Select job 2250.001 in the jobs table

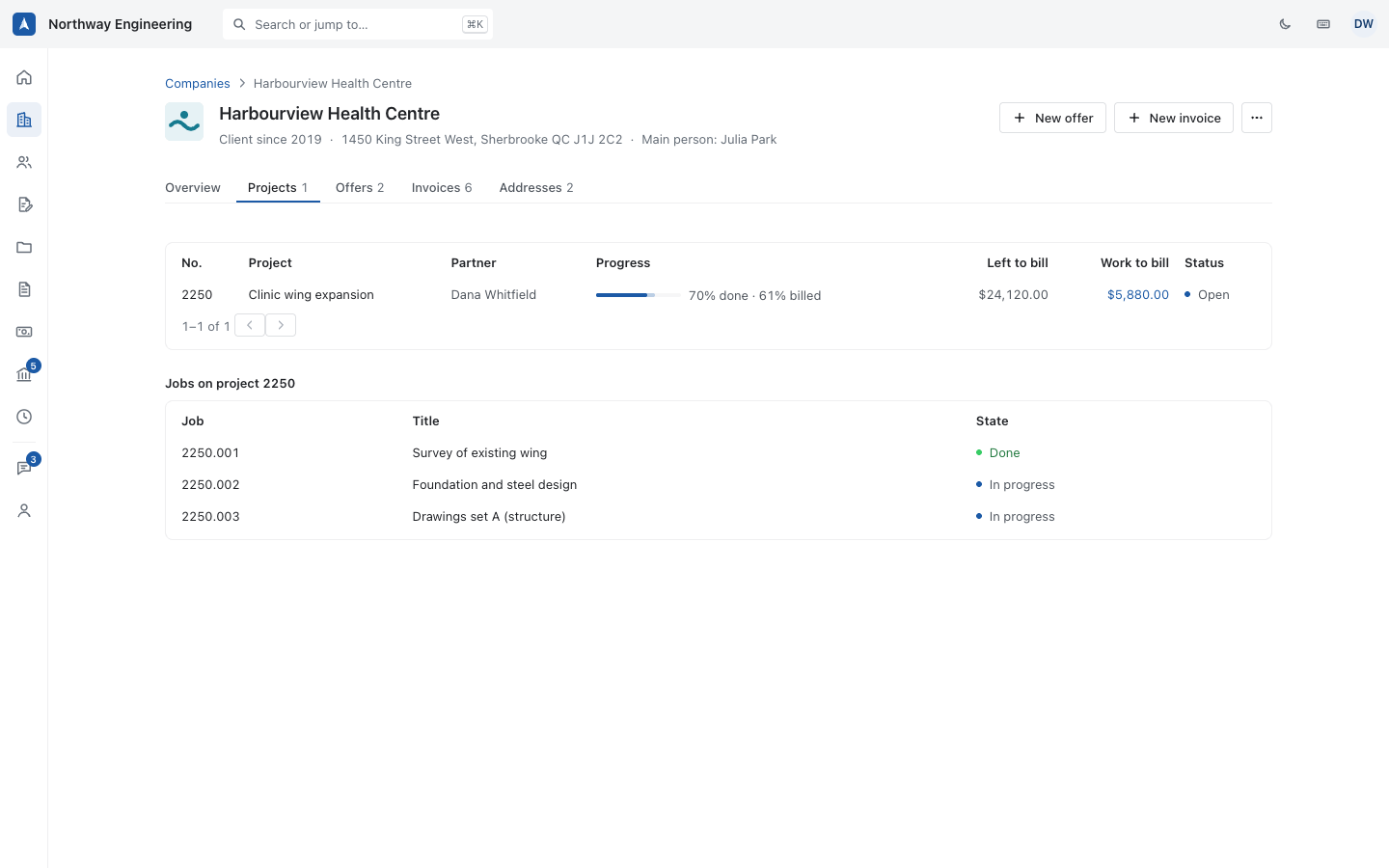click(210, 453)
